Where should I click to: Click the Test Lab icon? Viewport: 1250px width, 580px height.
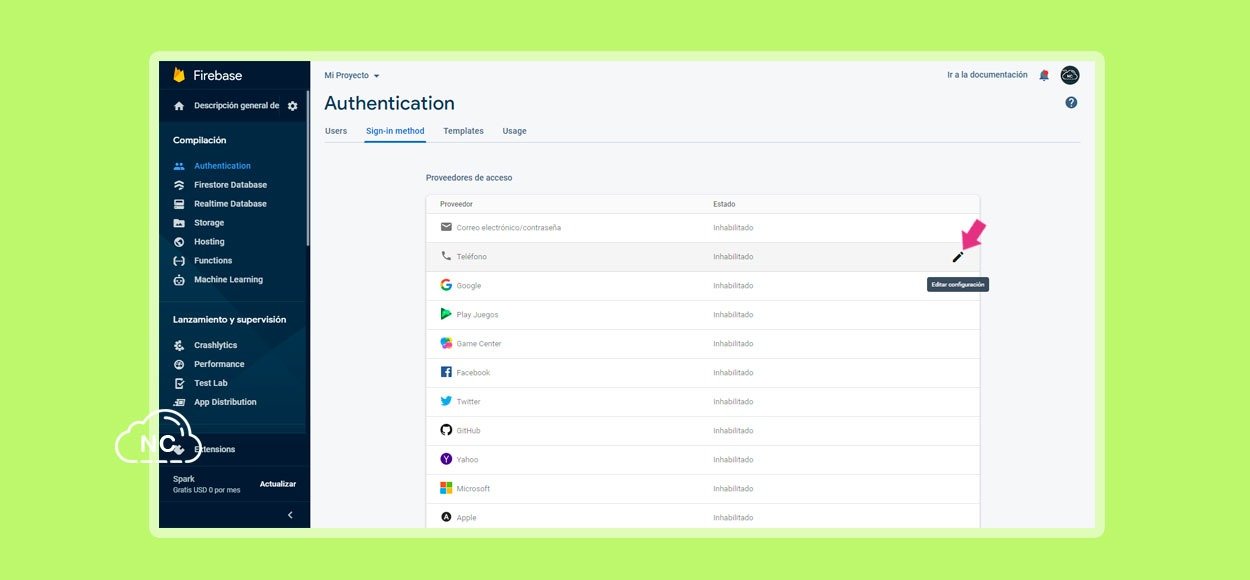tap(179, 383)
